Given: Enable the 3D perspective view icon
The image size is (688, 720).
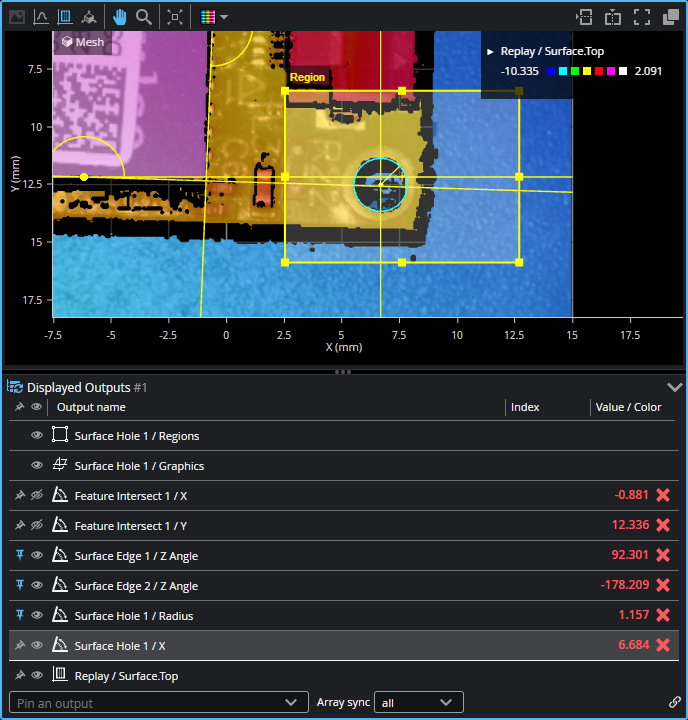Looking at the screenshot, I should [x=90, y=17].
